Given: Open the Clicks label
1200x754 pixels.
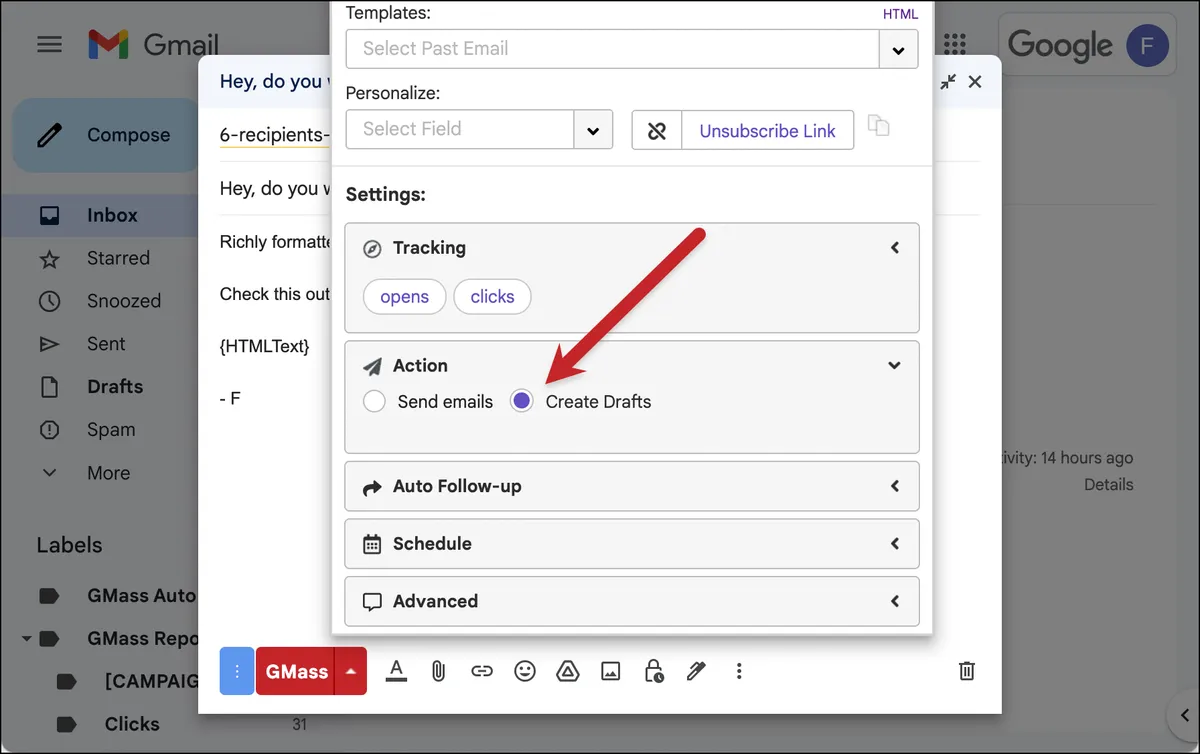Looking at the screenshot, I should [132, 724].
